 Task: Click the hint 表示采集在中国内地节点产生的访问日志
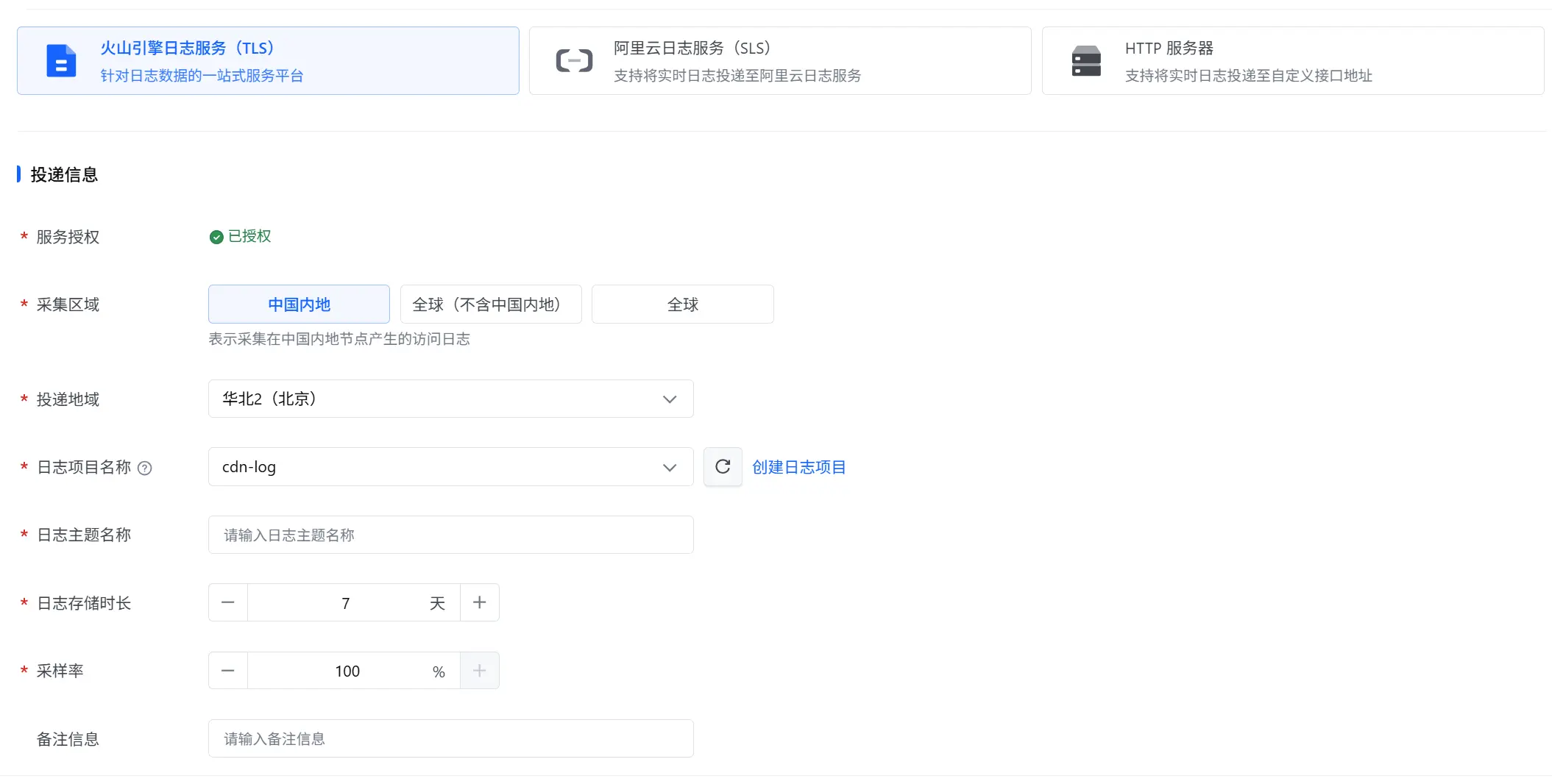pyautogui.click(x=339, y=339)
